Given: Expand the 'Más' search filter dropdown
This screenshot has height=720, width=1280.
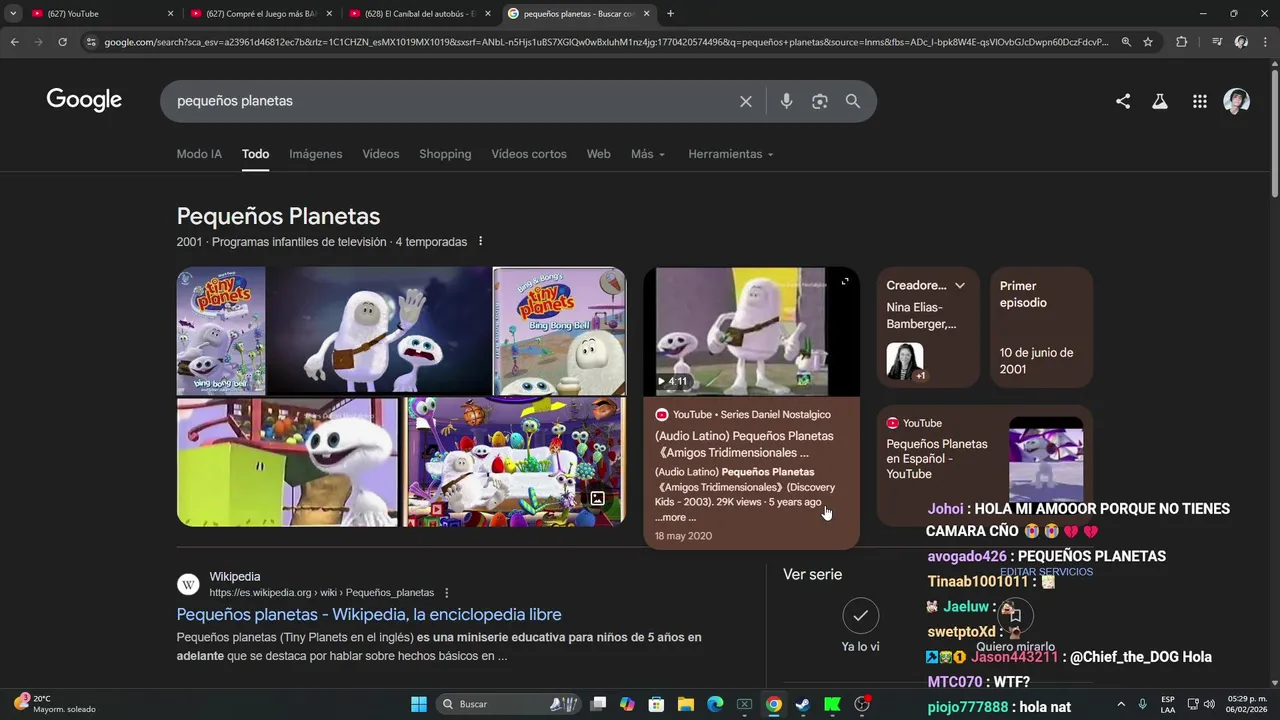Looking at the screenshot, I should (648, 154).
